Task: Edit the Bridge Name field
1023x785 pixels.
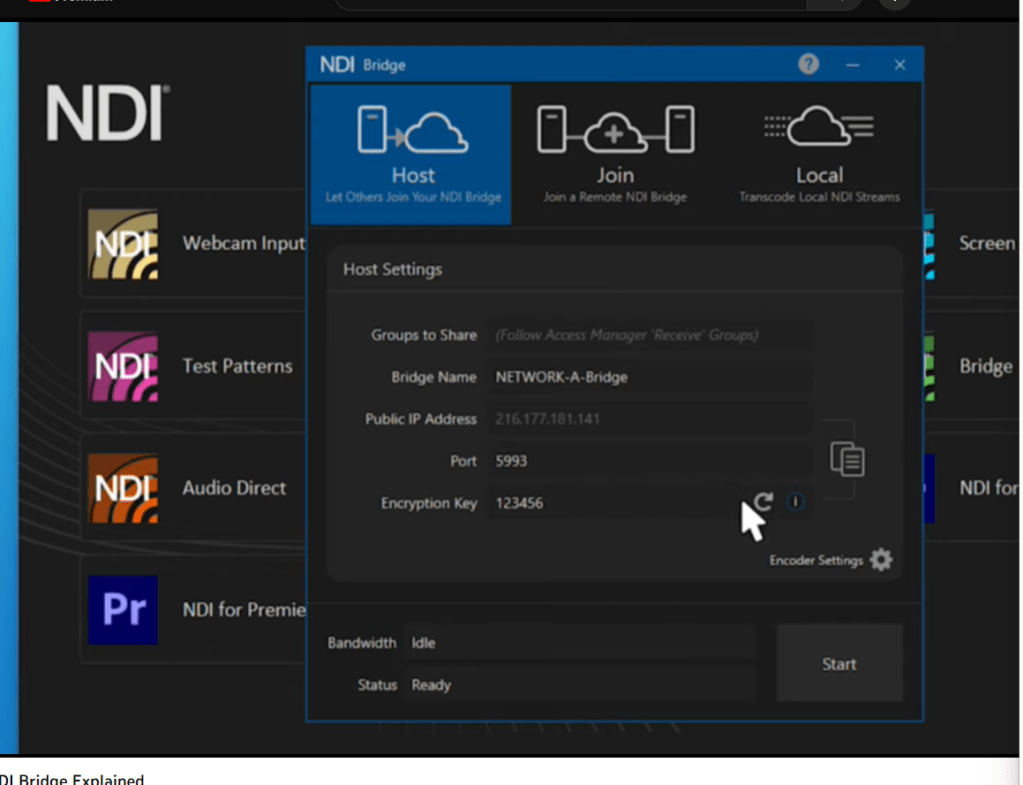Action: click(x=649, y=377)
